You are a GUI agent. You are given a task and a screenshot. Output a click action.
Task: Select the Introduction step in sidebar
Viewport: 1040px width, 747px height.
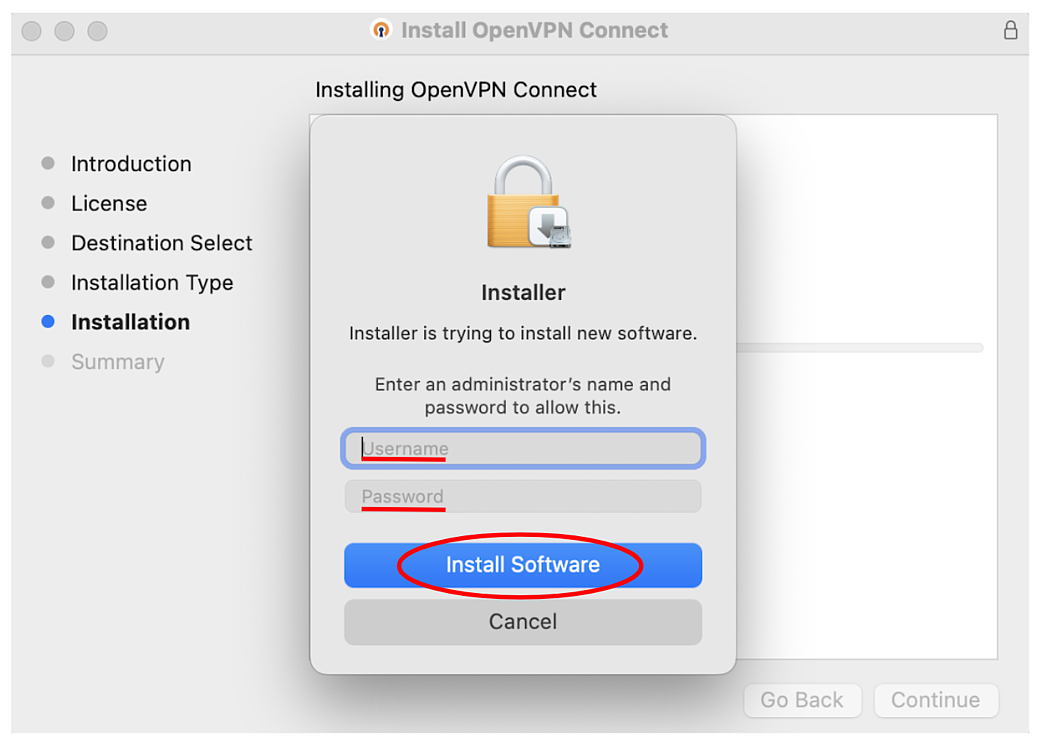[x=131, y=164]
